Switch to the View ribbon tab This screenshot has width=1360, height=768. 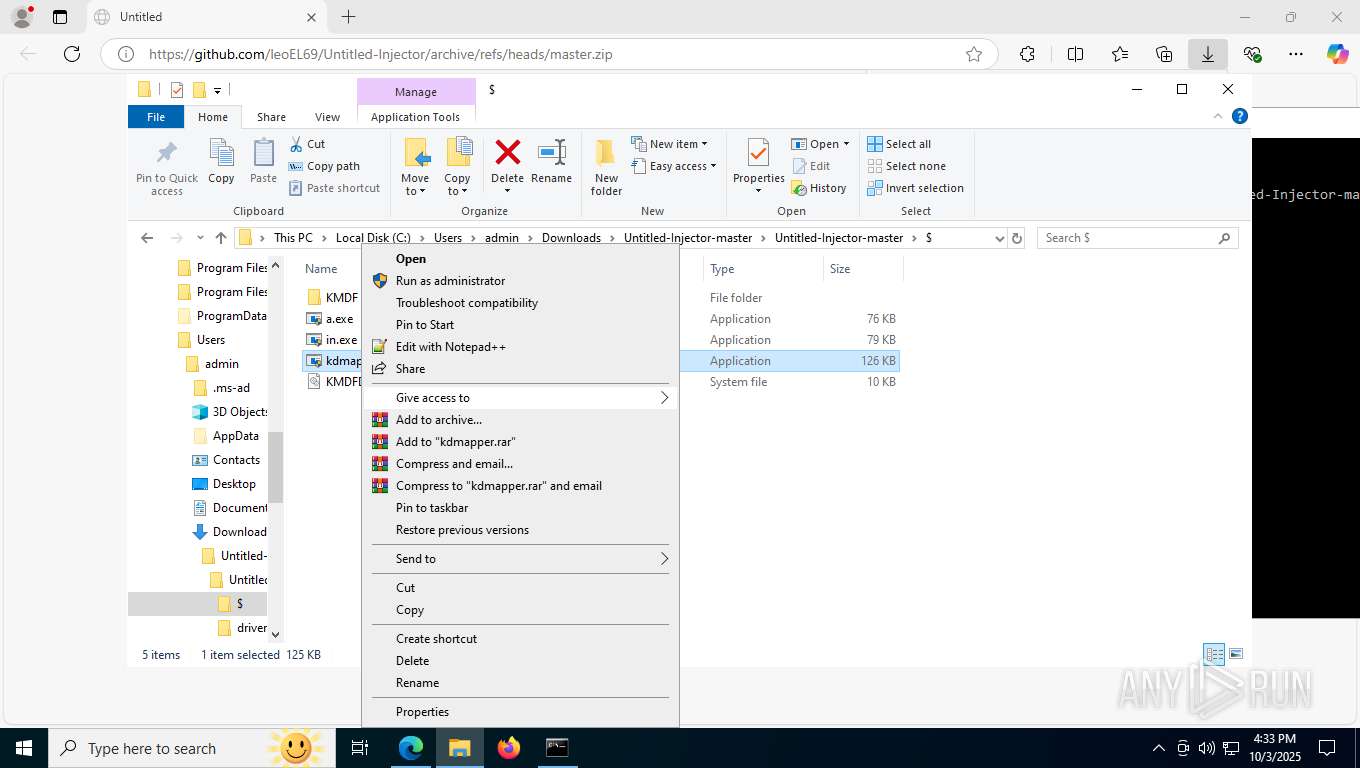327,117
